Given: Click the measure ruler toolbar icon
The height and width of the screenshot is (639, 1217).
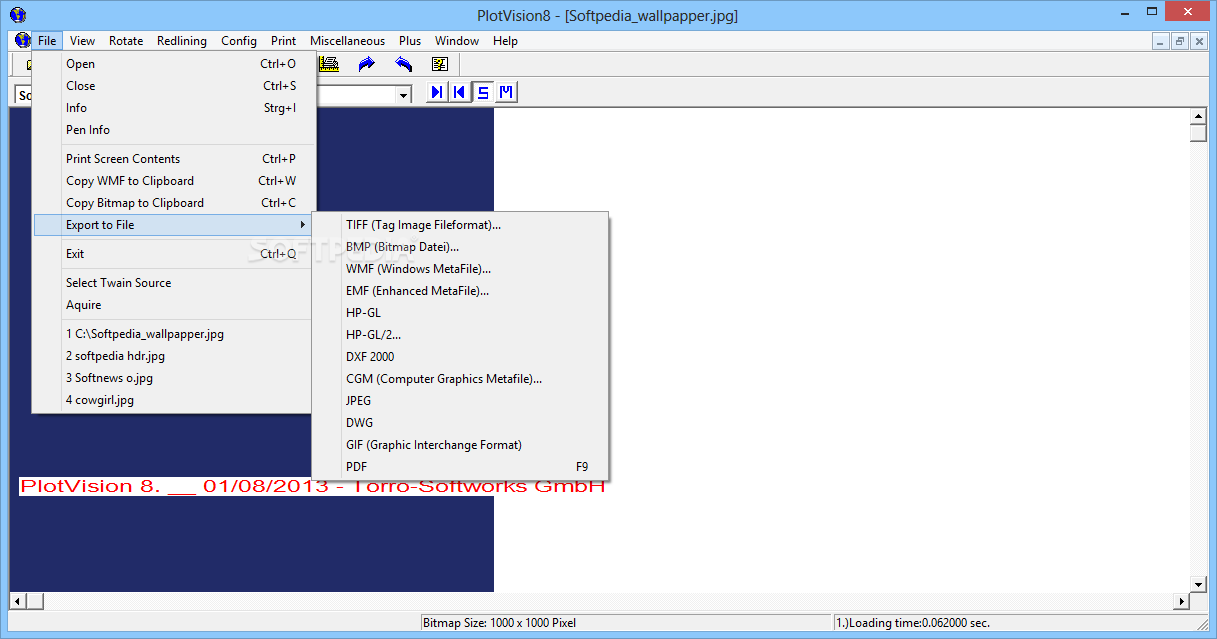Looking at the screenshot, I should (328, 64).
